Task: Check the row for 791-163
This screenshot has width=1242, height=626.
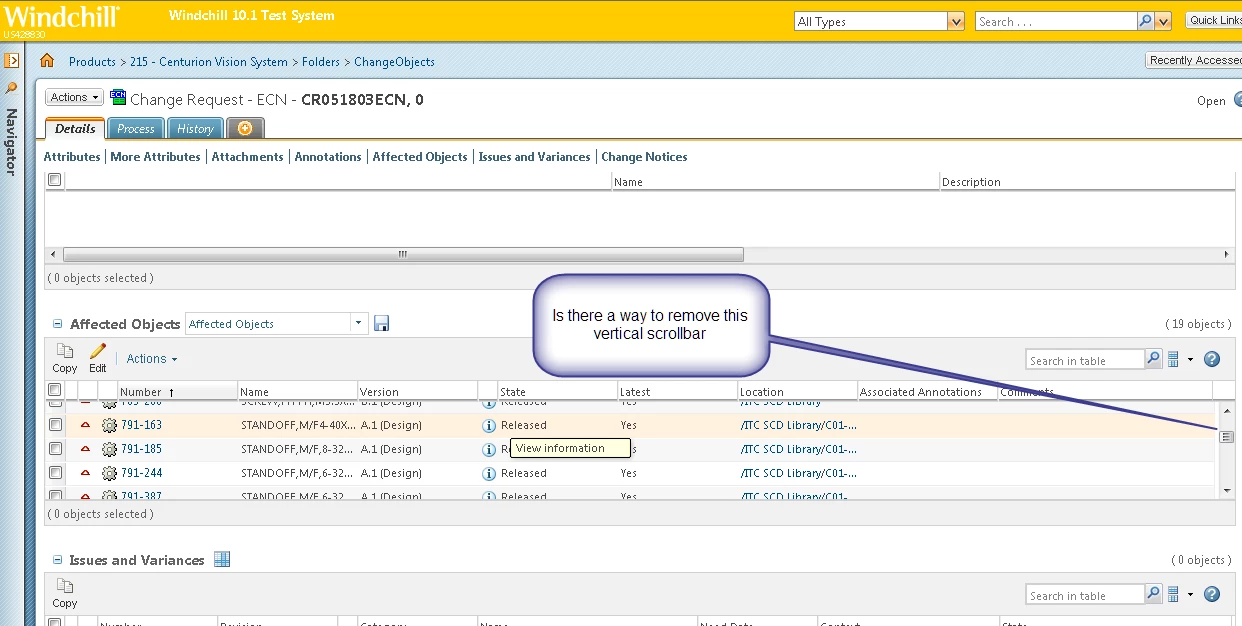Action: pyautogui.click(x=55, y=425)
